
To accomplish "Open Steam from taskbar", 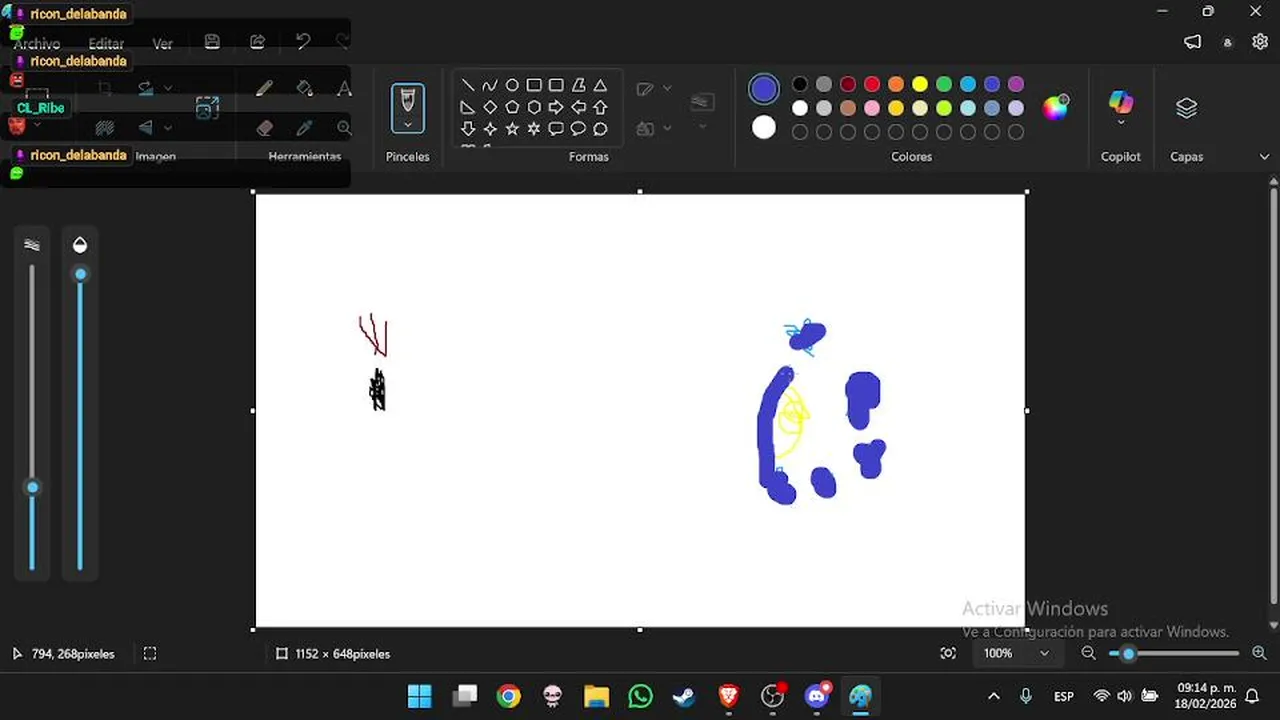I will 685,696.
